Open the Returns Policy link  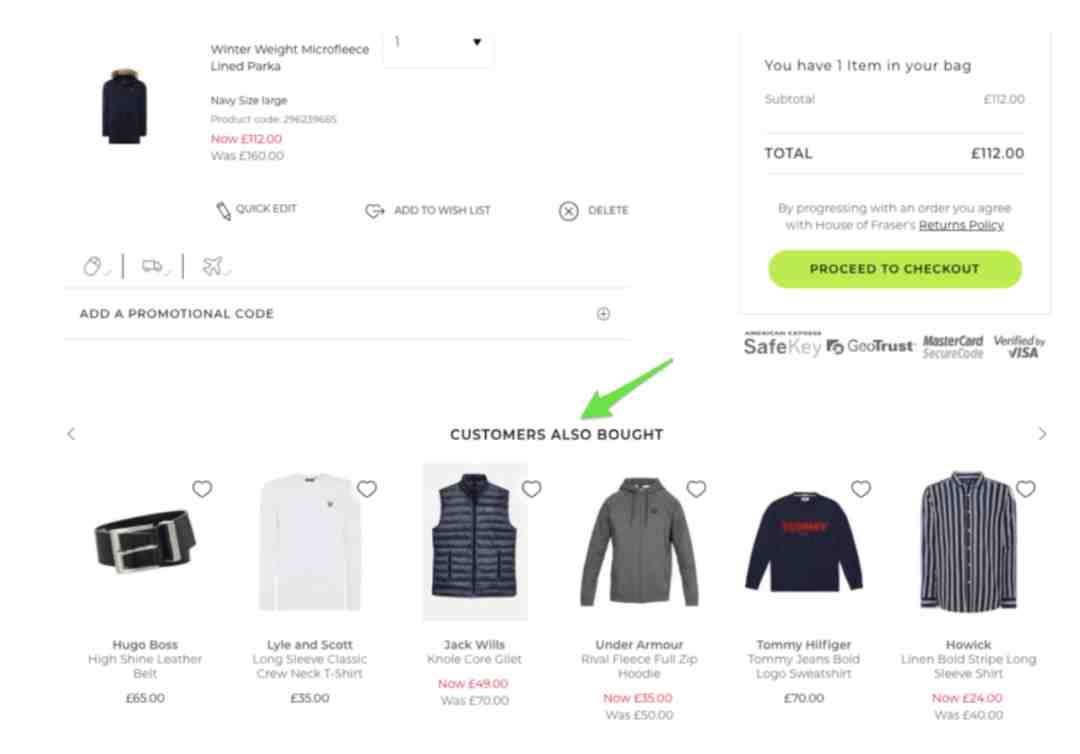[x=961, y=225]
